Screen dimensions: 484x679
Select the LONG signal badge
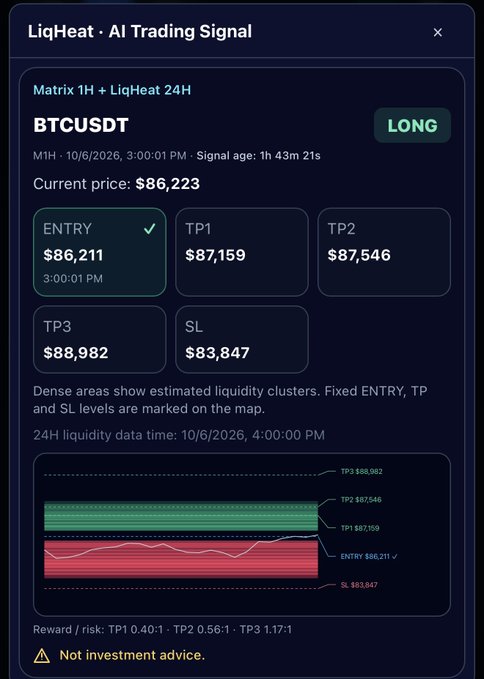412,126
